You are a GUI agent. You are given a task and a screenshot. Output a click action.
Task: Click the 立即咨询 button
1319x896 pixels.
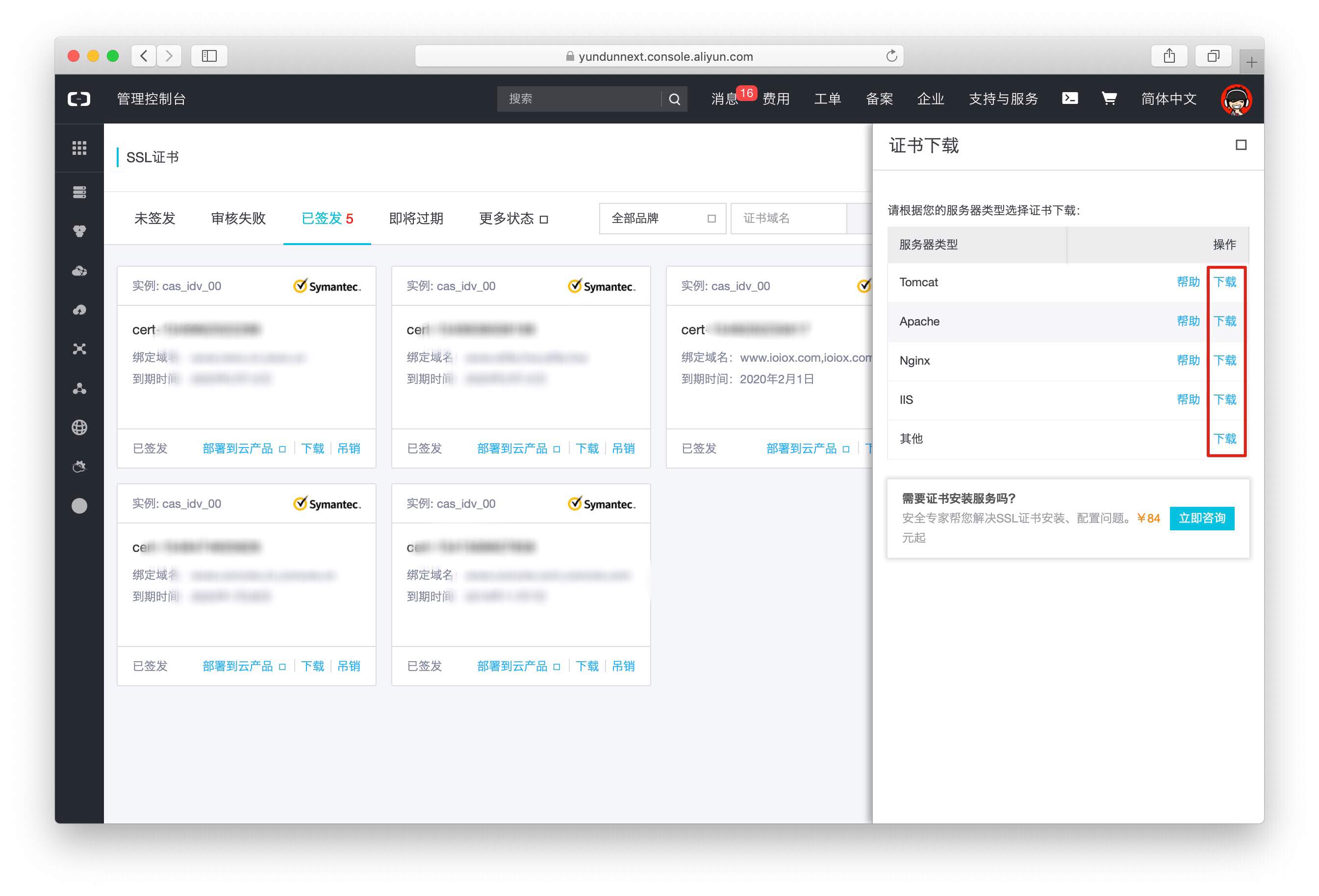point(1201,518)
